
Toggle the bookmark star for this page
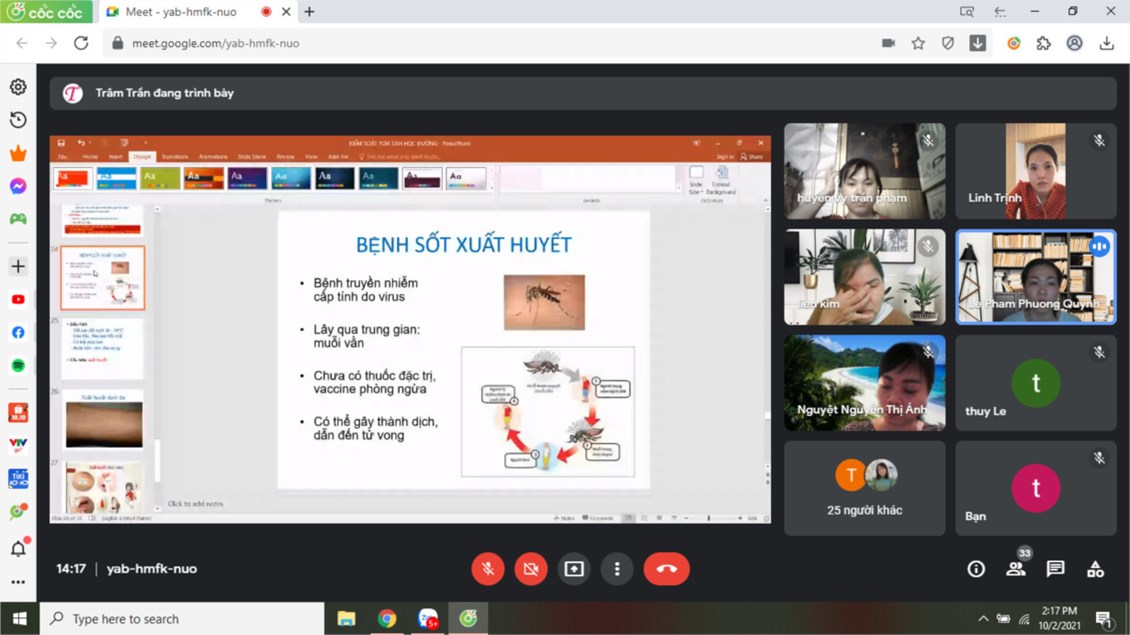pyautogui.click(x=919, y=43)
